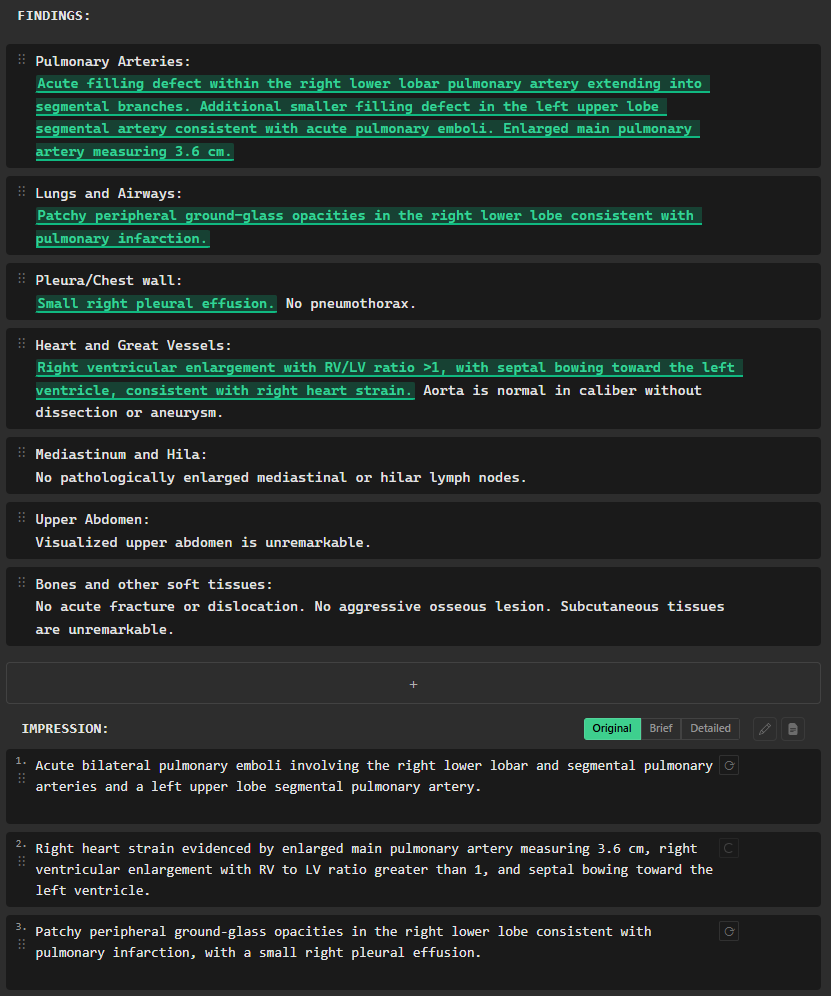Click into the Bones and other soft tissues text
Viewport: 831px width, 996px height.
point(380,618)
